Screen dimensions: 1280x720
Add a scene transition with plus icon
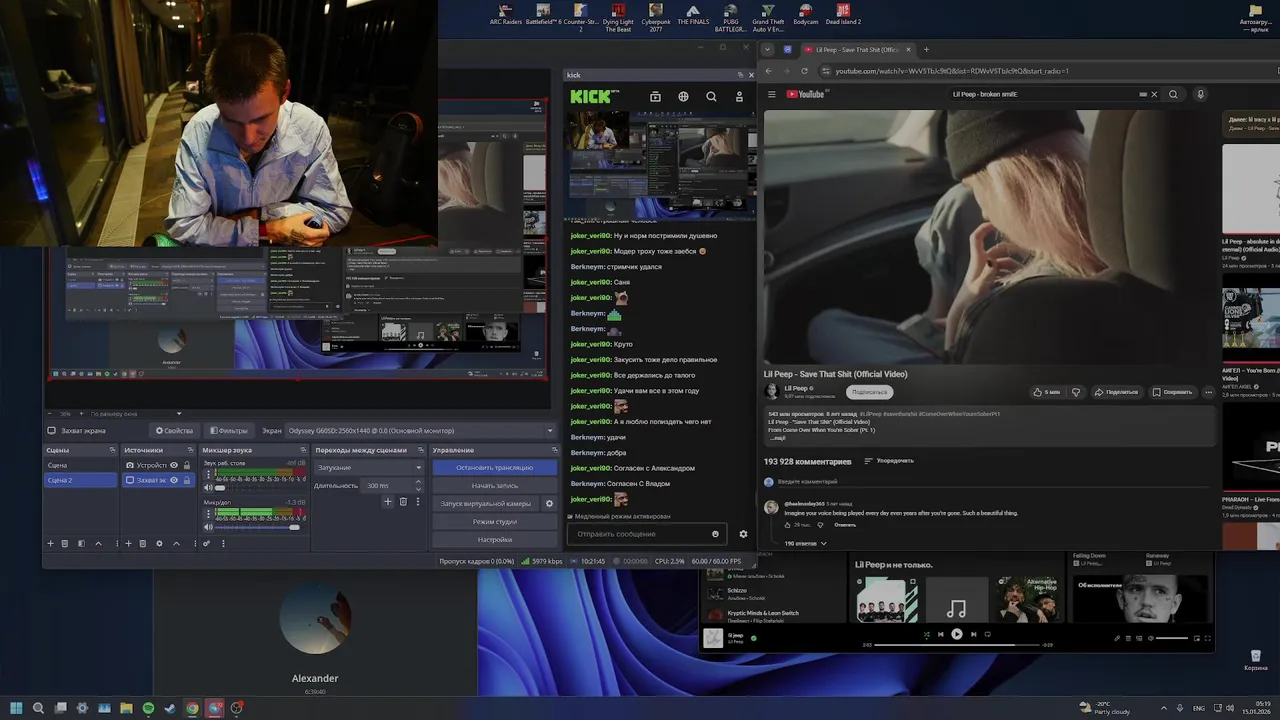388,502
